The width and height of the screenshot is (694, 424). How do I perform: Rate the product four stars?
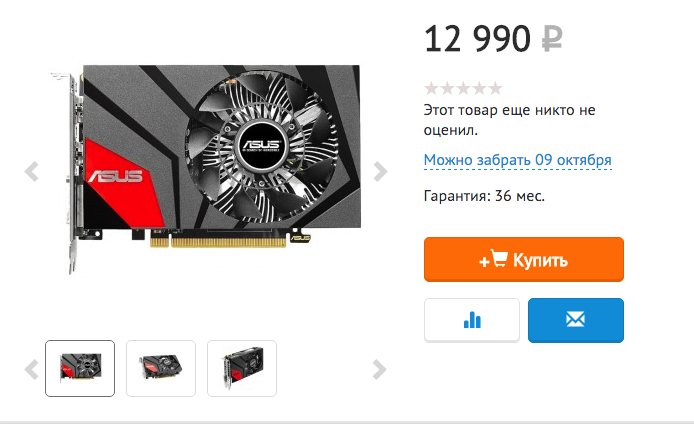(479, 89)
